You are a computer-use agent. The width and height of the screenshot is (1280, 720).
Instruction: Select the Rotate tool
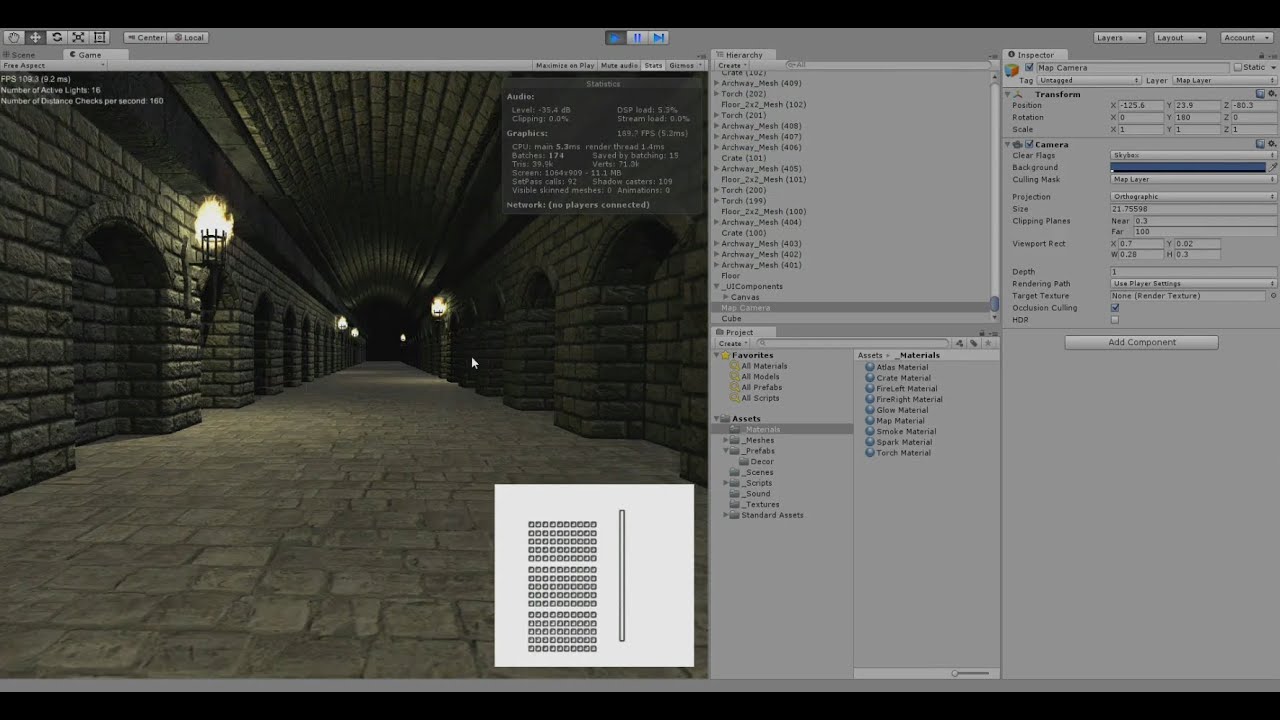point(57,37)
